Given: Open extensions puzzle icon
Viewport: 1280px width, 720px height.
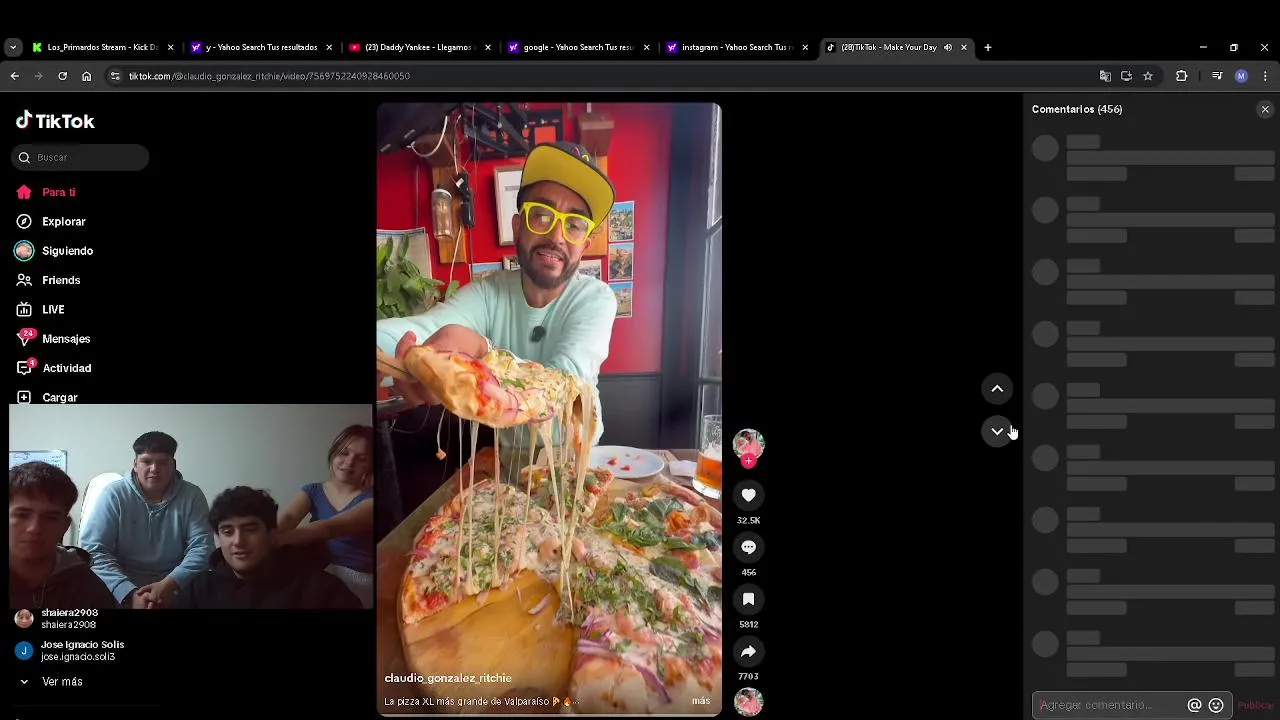Looking at the screenshot, I should 1181,76.
